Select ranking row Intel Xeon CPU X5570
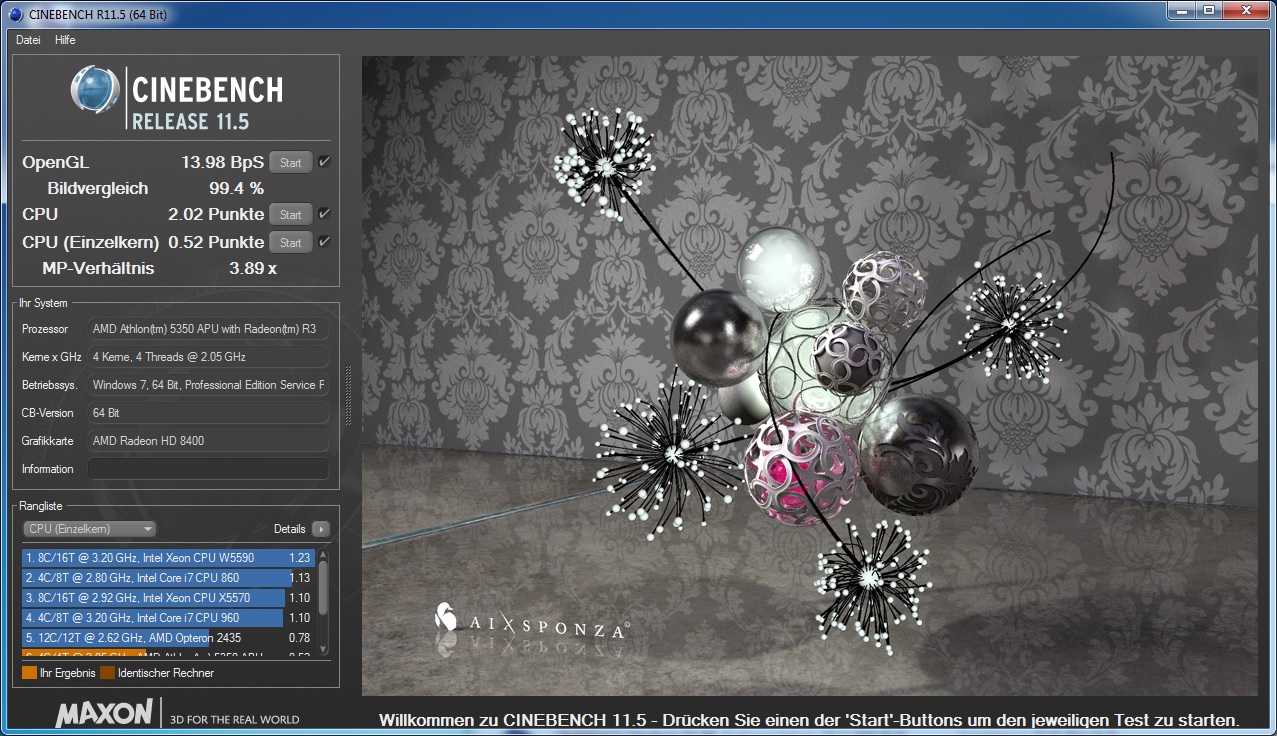This screenshot has width=1277, height=736. [168, 598]
